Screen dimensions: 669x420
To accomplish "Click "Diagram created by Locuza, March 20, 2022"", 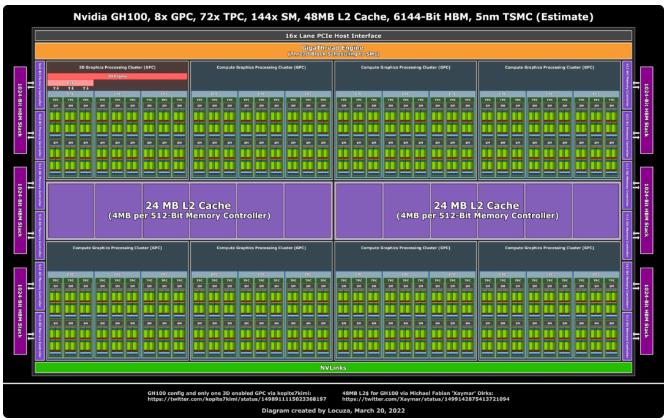I will pos(333,411).
